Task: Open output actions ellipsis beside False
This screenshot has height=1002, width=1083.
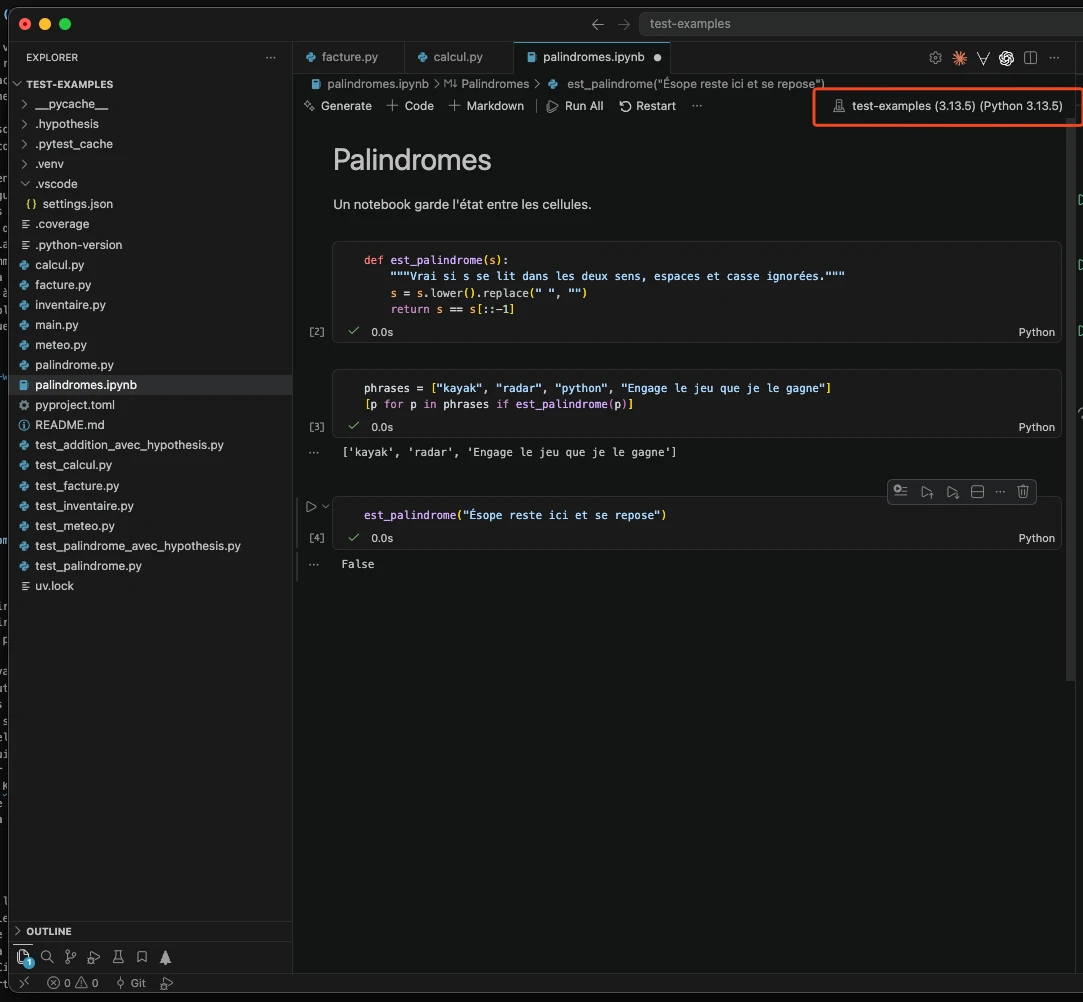Action: 314,564
